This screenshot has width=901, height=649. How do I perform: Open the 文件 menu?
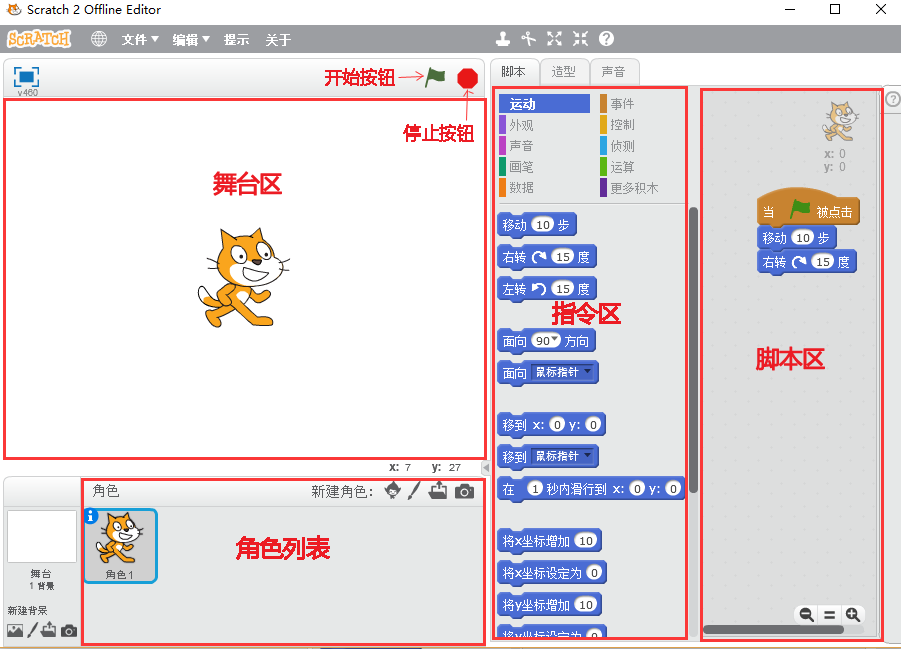coord(140,39)
